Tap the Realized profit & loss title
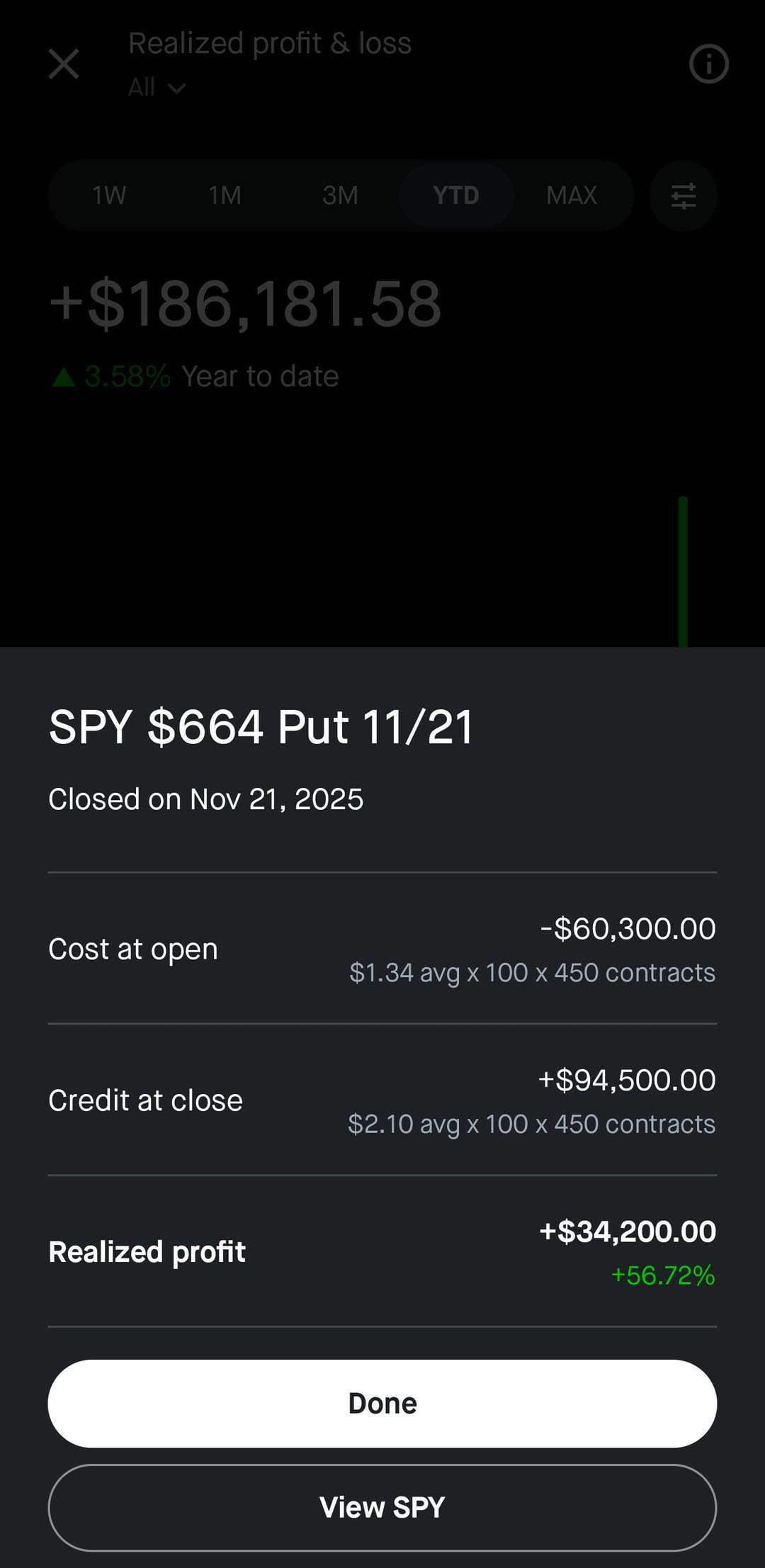This screenshot has height=1568, width=765. pyautogui.click(x=269, y=43)
